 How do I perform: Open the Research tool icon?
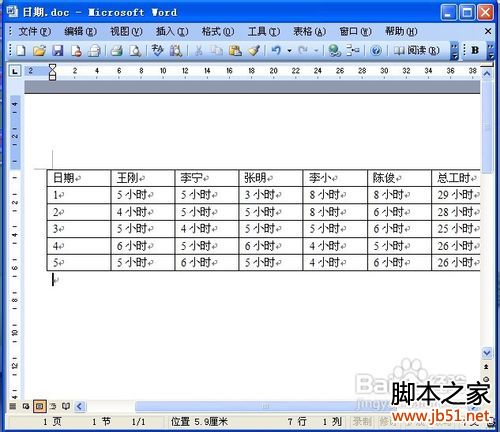[x=176, y=51]
